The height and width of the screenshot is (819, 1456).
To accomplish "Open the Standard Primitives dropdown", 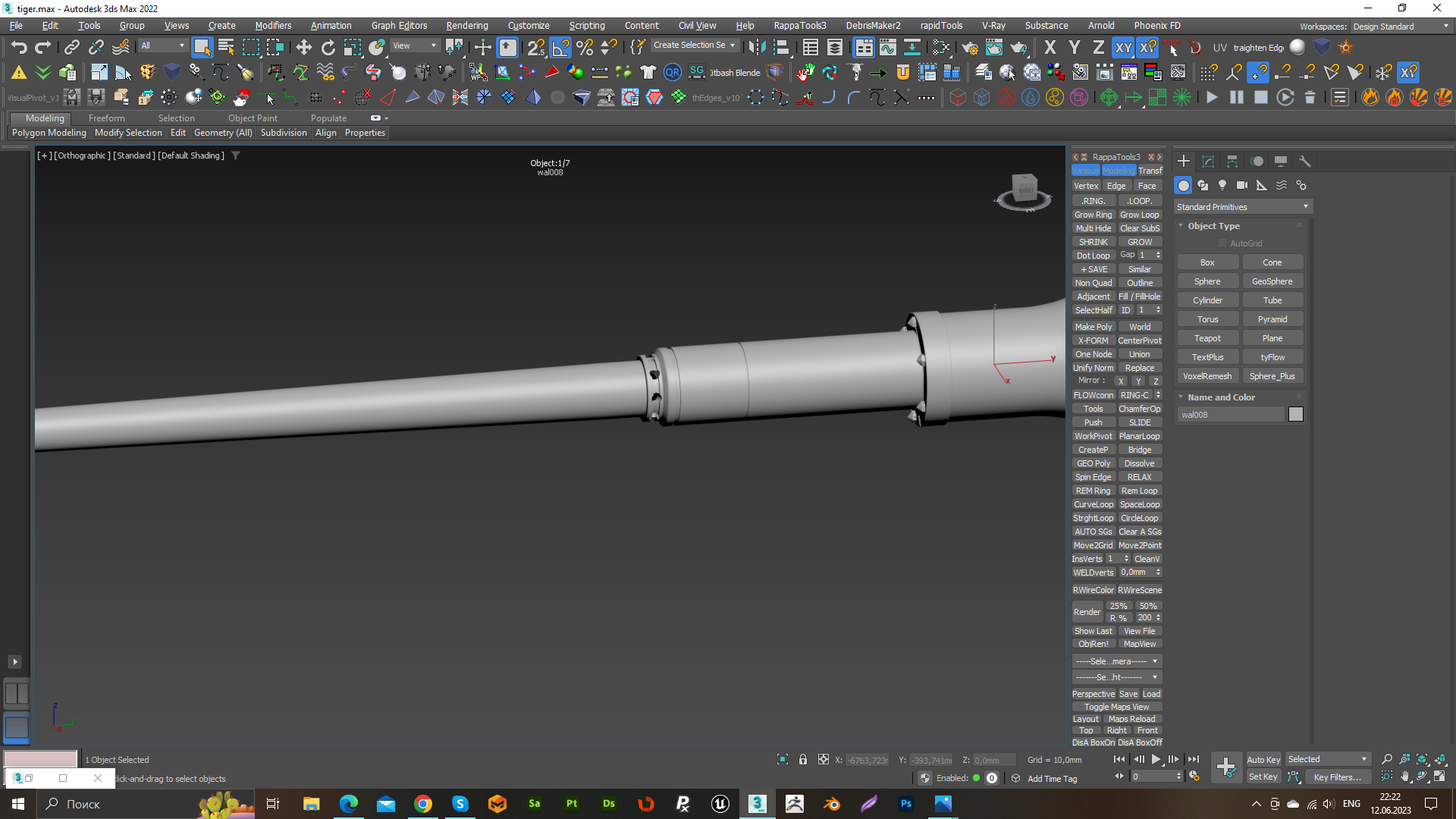I will [x=1242, y=207].
